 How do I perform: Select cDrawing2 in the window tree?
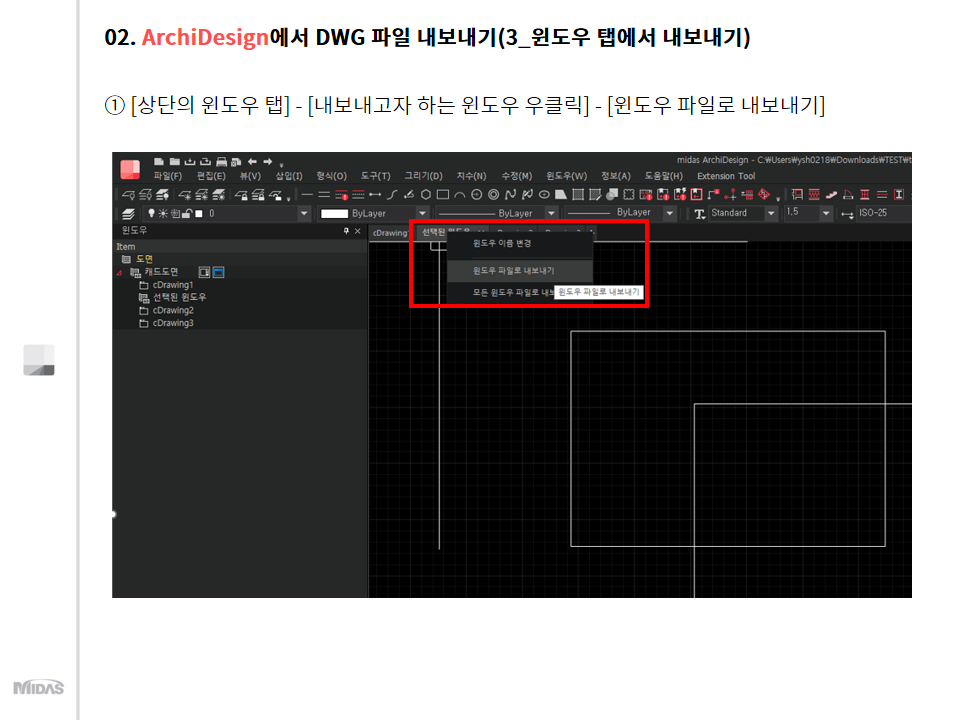point(173,310)
